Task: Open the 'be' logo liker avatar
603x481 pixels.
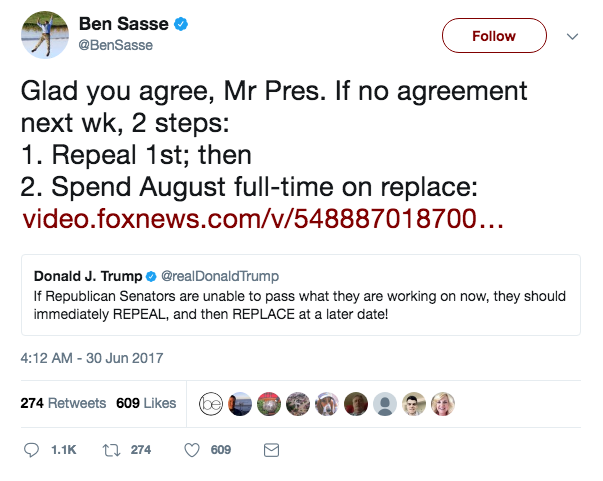Action: 211,404
